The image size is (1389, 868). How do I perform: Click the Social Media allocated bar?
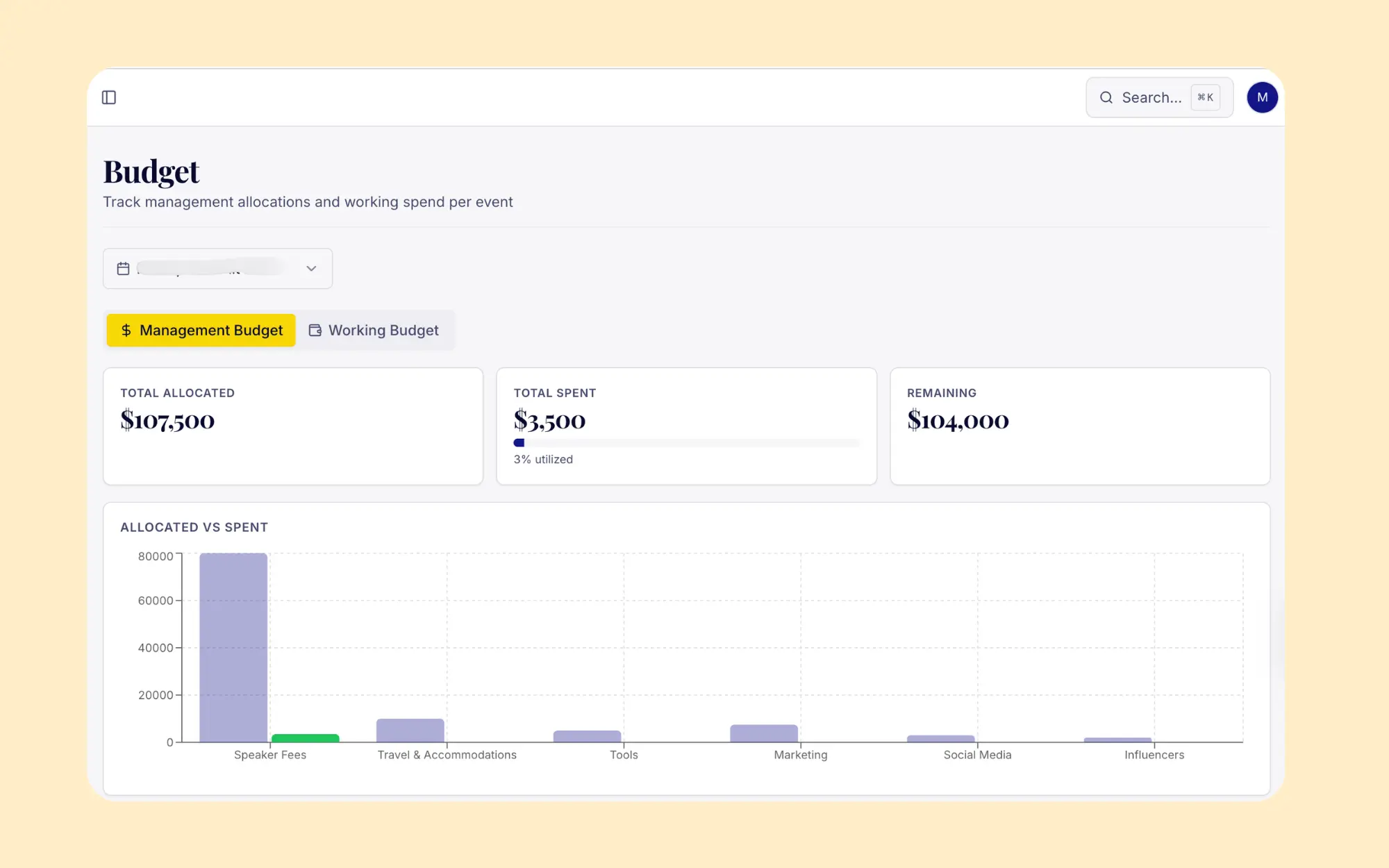940,739
